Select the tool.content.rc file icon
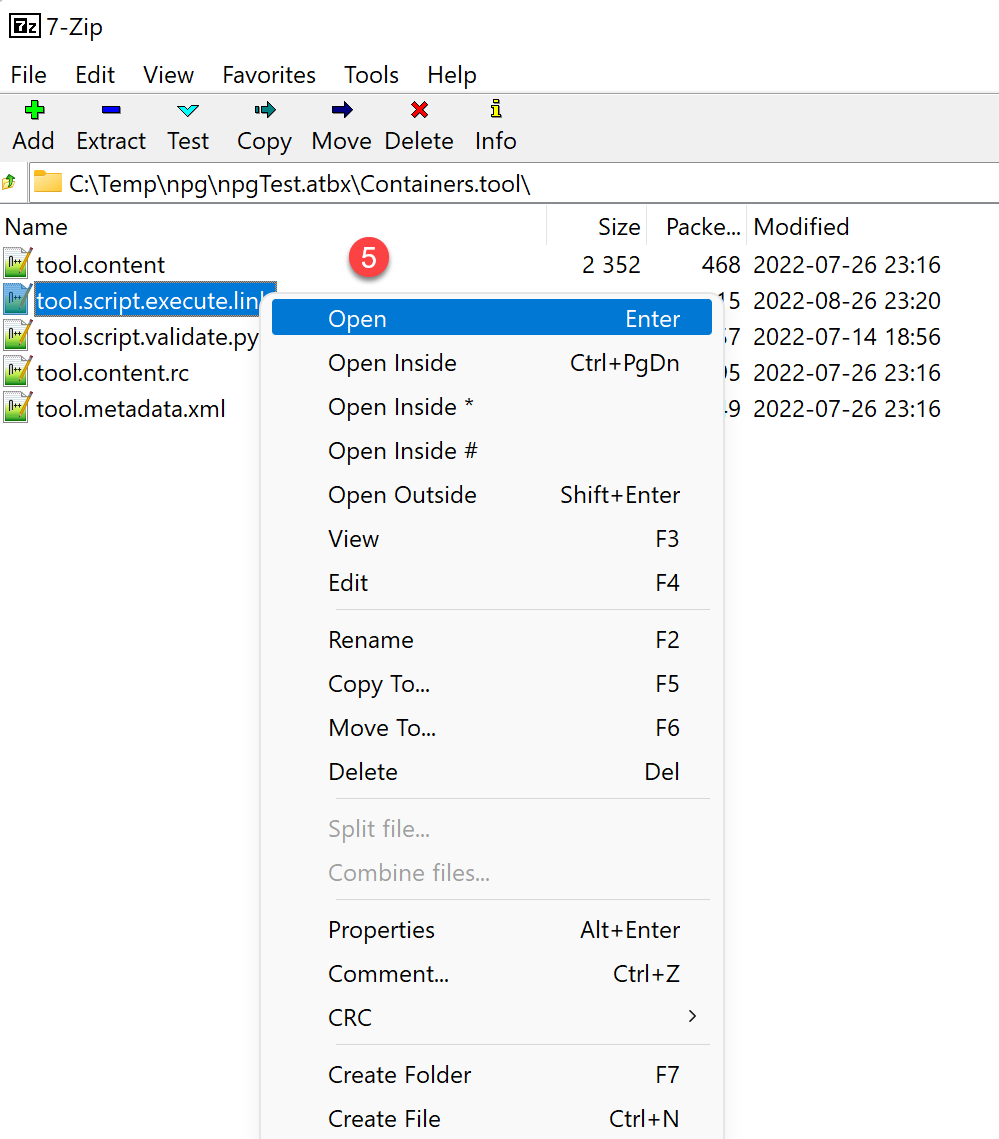 [x=17, y=372]
